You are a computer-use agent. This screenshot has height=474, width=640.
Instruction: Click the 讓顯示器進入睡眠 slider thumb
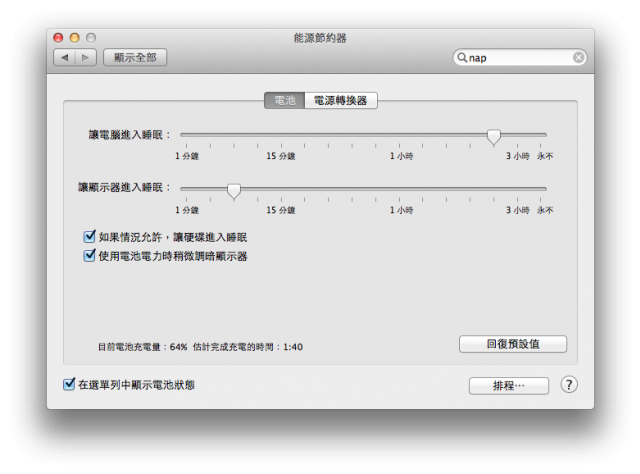[234, 191]
